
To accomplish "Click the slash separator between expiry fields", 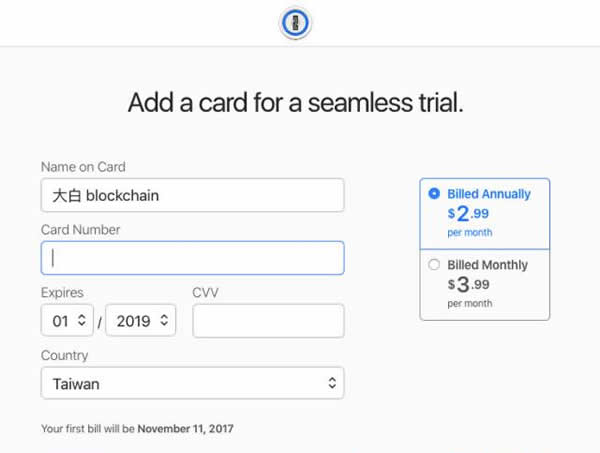I will (99, 322).
